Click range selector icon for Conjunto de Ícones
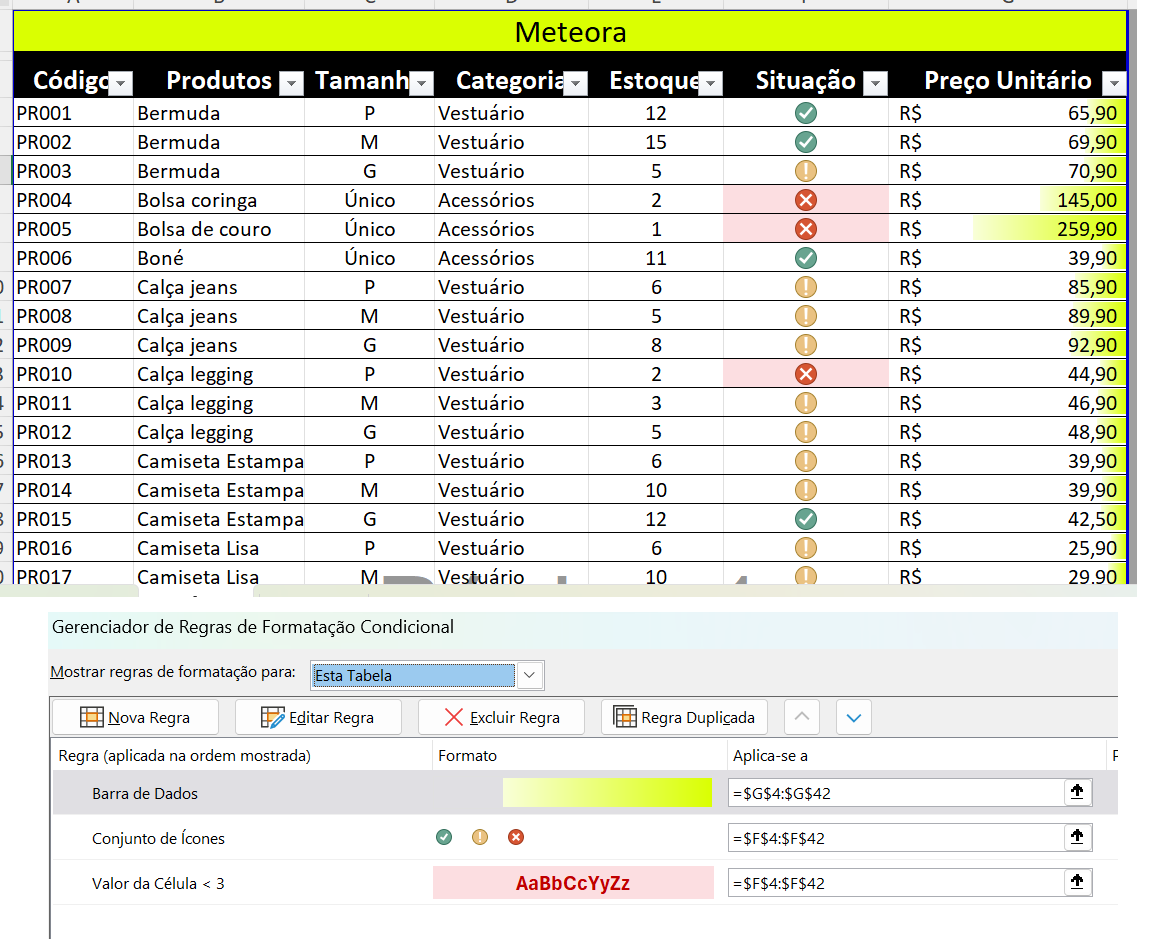The width and height of the screenshot is (1152, 940). (x=1077, y=838)
